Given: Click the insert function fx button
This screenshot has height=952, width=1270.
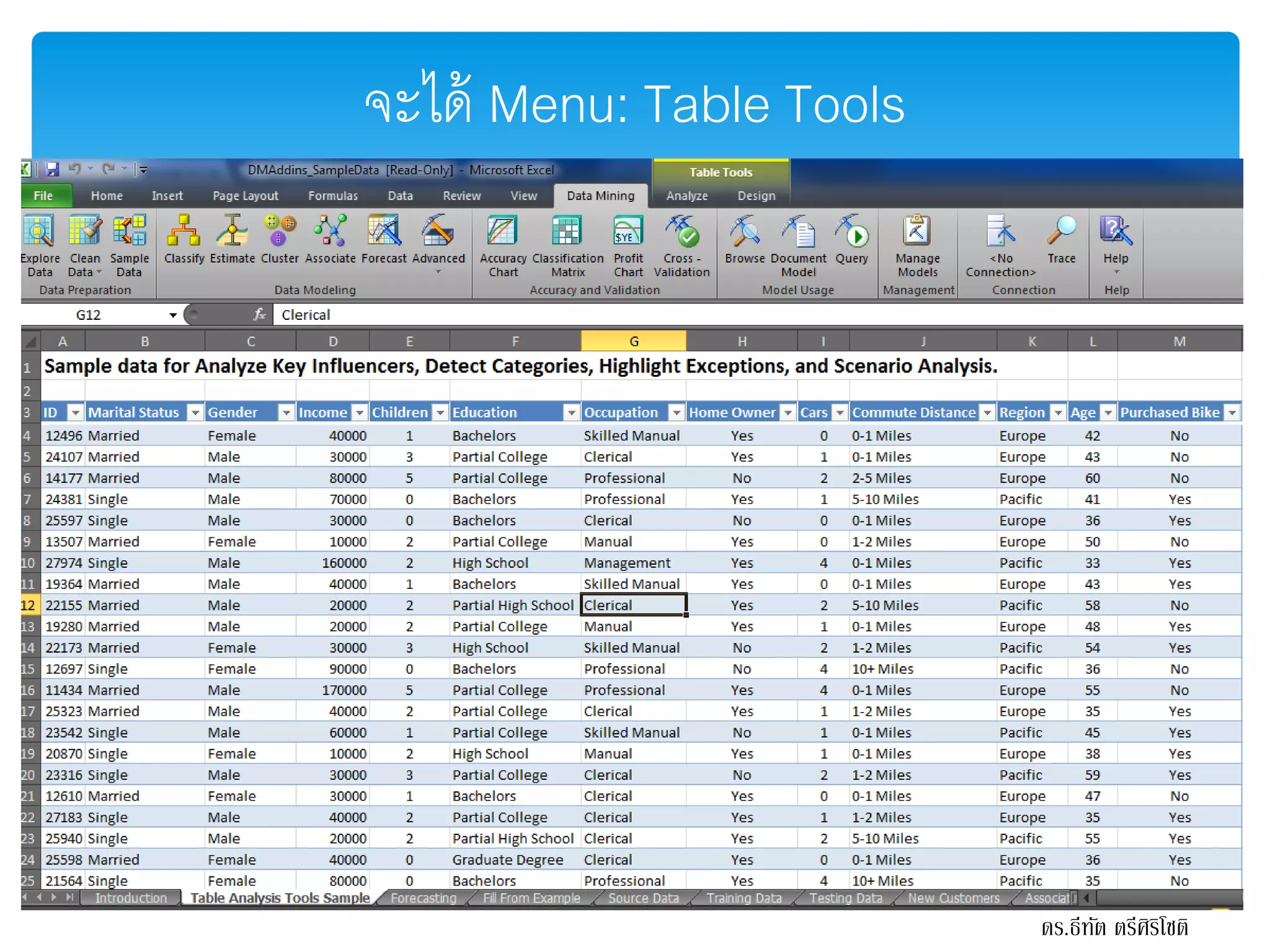Looking at the screenshot, I should tap(260, 315).
